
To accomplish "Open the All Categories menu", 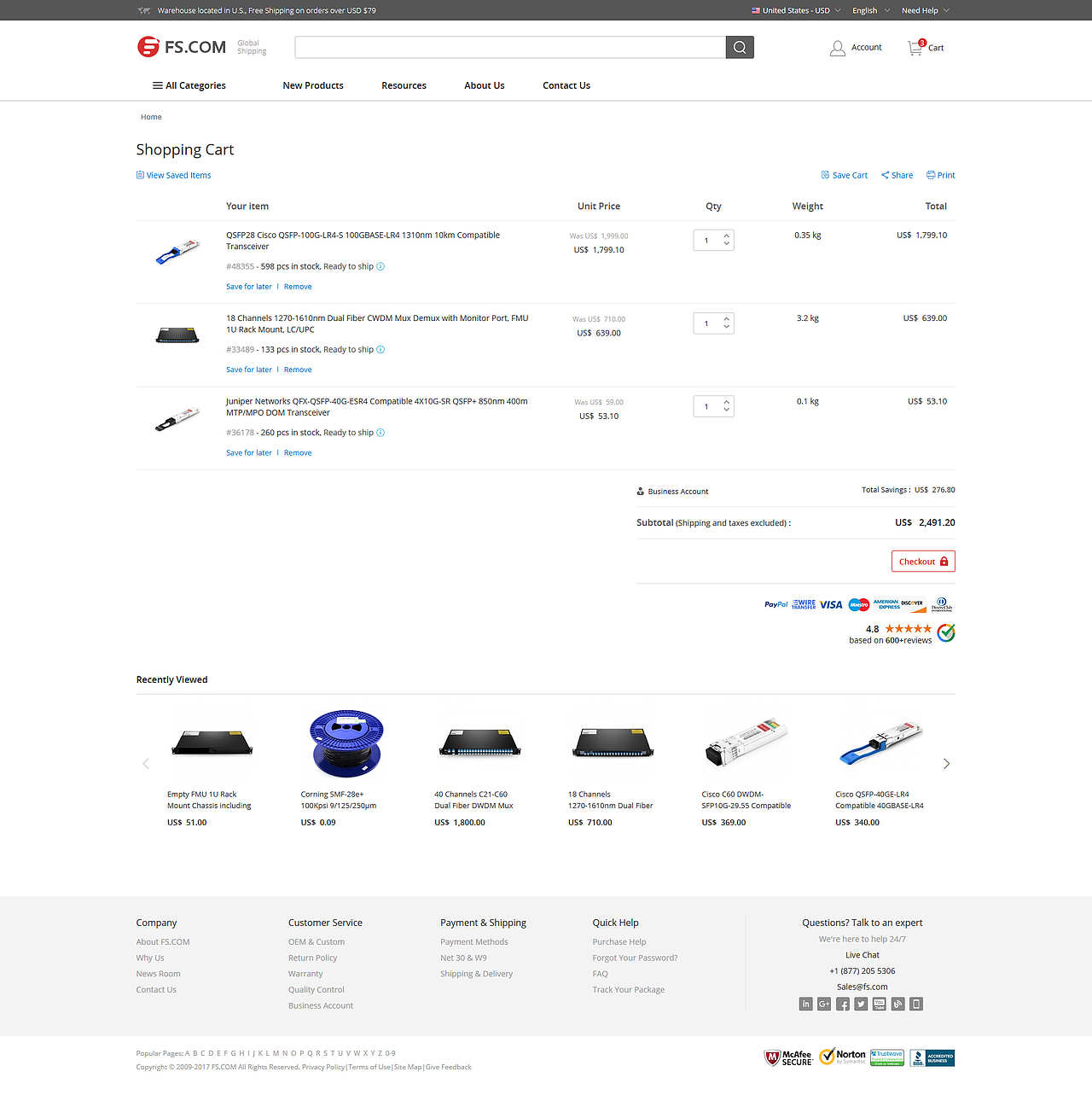I will (189, 85).
